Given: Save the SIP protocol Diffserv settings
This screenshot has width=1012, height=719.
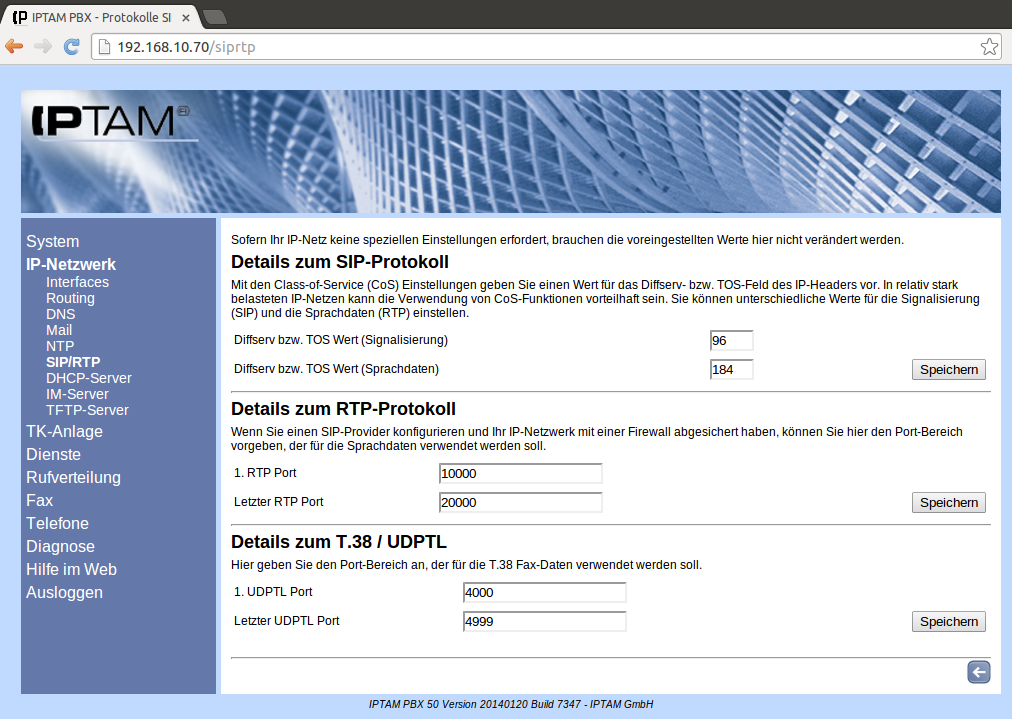Looking at the screenshot, I should click(x=948, y=370).
